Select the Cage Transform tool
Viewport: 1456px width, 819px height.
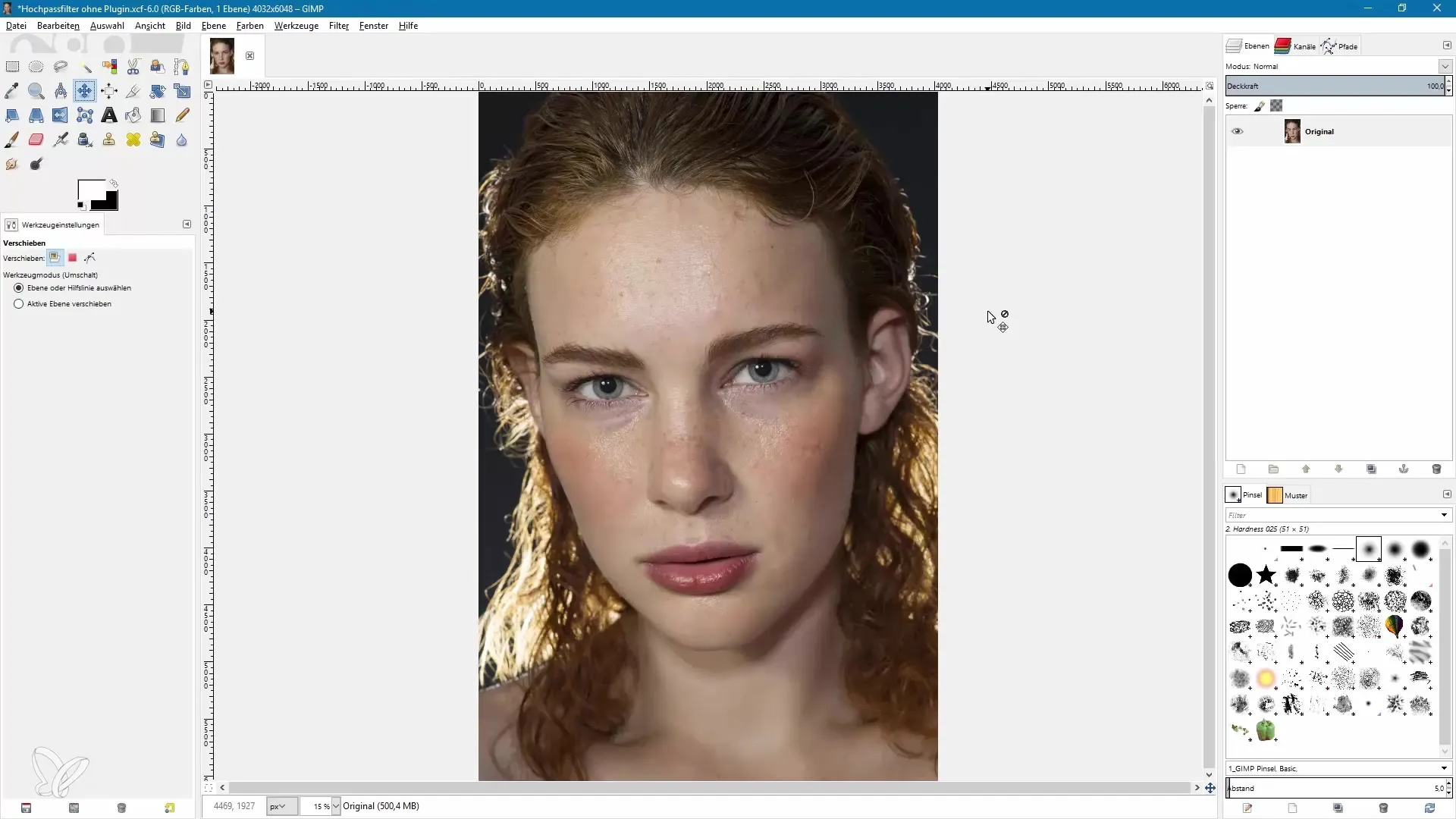pyautogui.click(x=85, y=115)
